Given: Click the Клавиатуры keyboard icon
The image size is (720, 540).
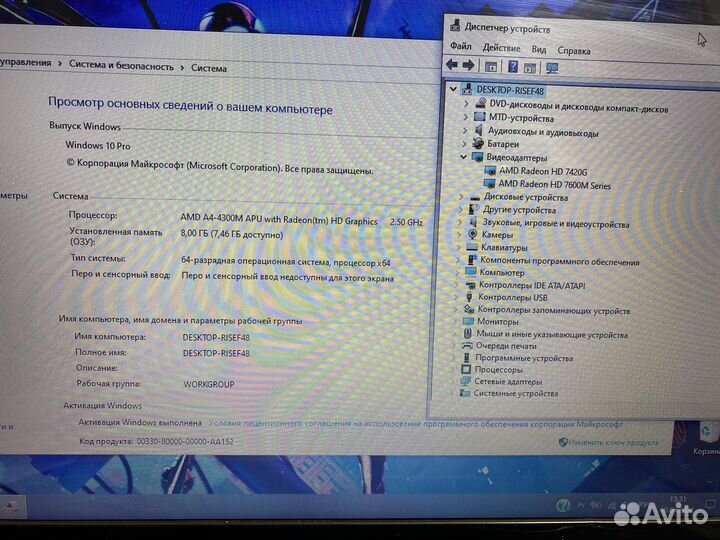Looking at the screenshot, I should click(x=472, y=247).
